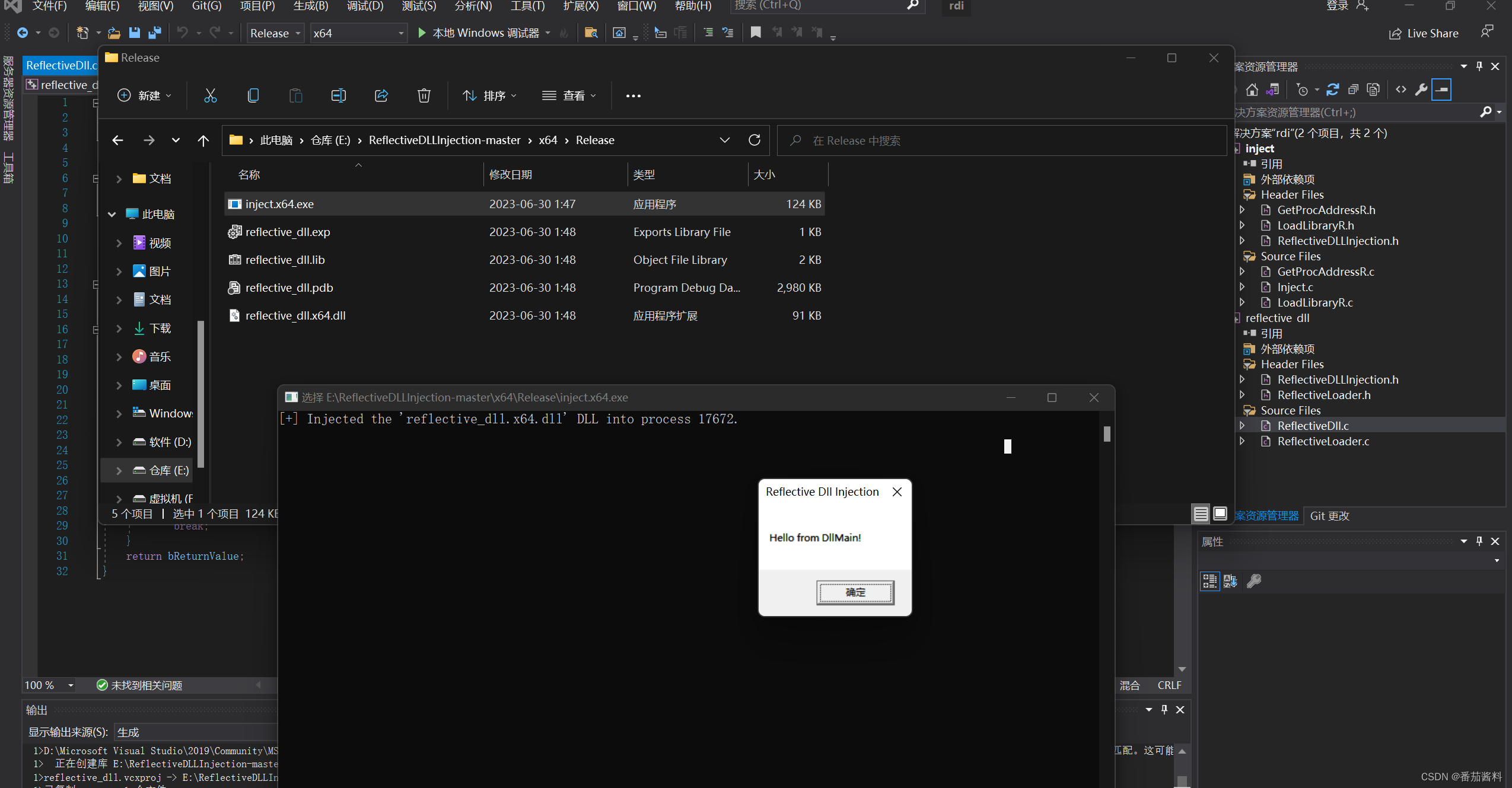This screenshot has height=788, width=1512.
Task: Refresh the Release folder view
Action: (x=755, y=141)
